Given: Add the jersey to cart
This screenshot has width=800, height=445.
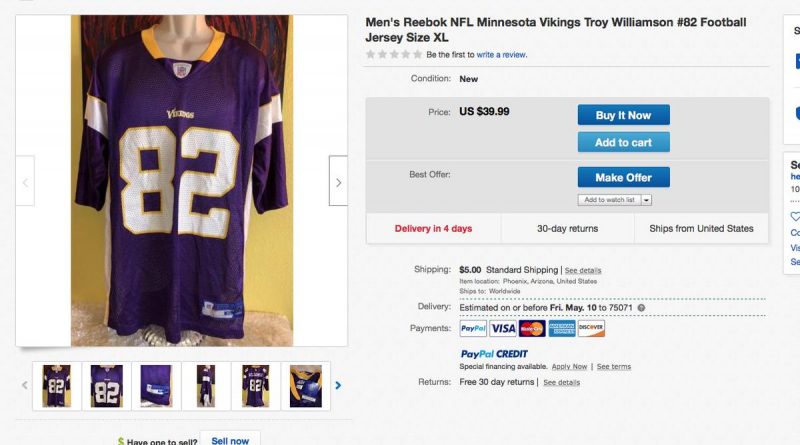Looking at the screenshot, I should (x=623, y=142).
